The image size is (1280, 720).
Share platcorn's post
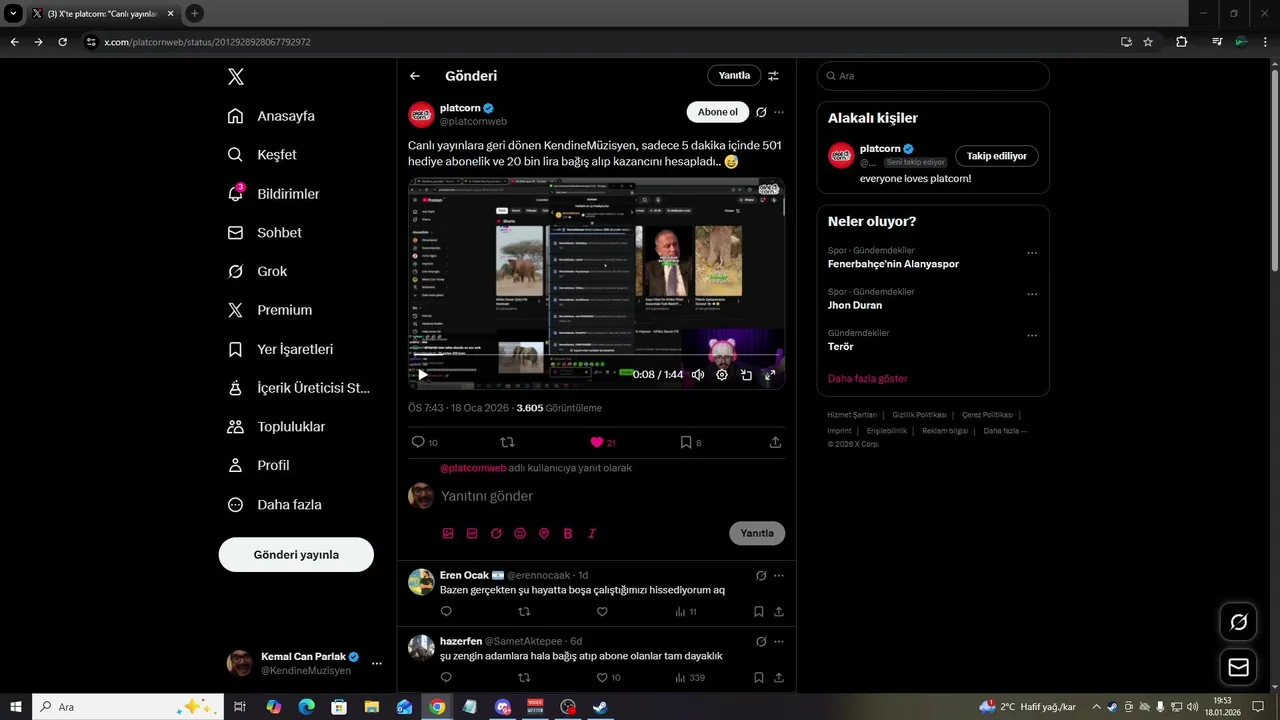[775, 442]
